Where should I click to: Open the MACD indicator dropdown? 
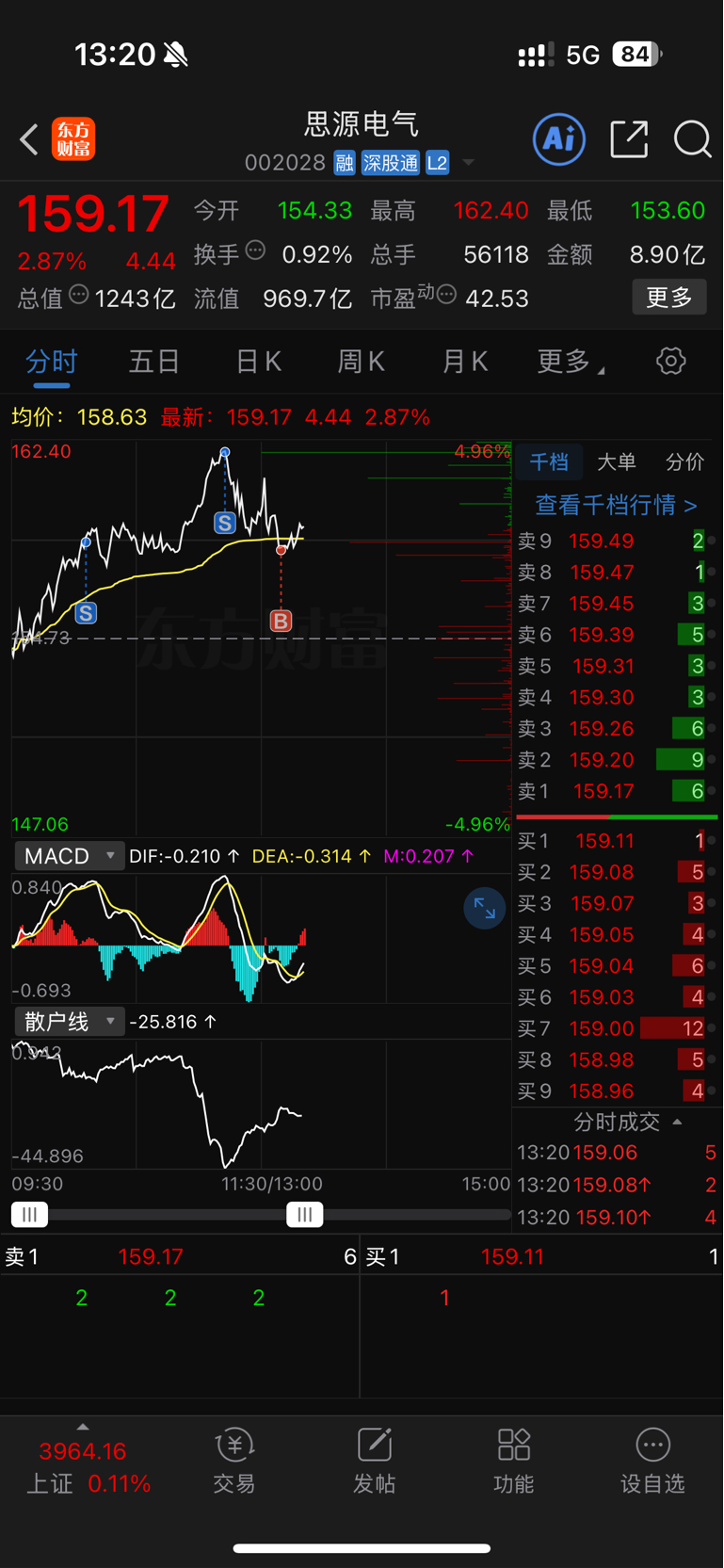[x=69, y=856]
